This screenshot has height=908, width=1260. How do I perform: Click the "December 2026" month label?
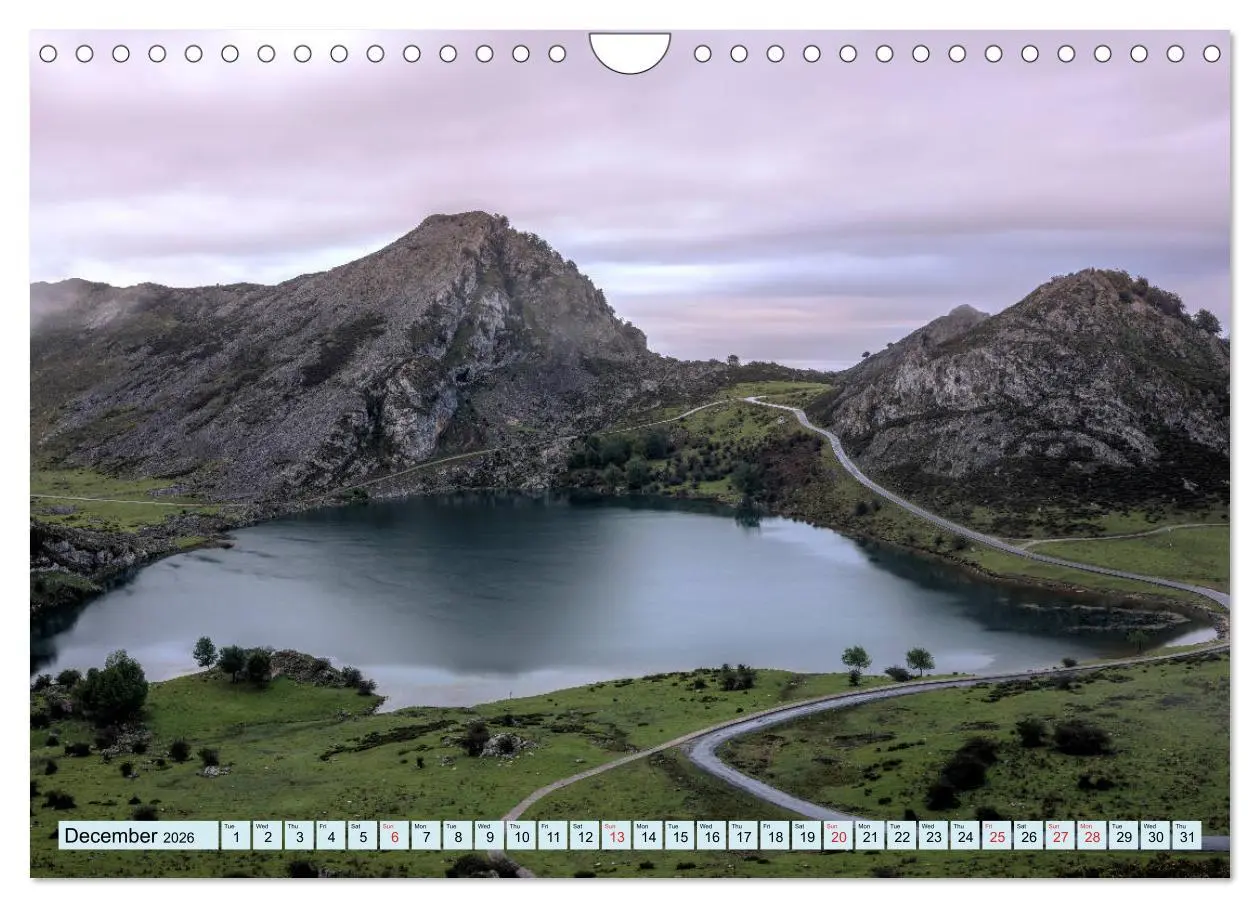pos(139,836)
